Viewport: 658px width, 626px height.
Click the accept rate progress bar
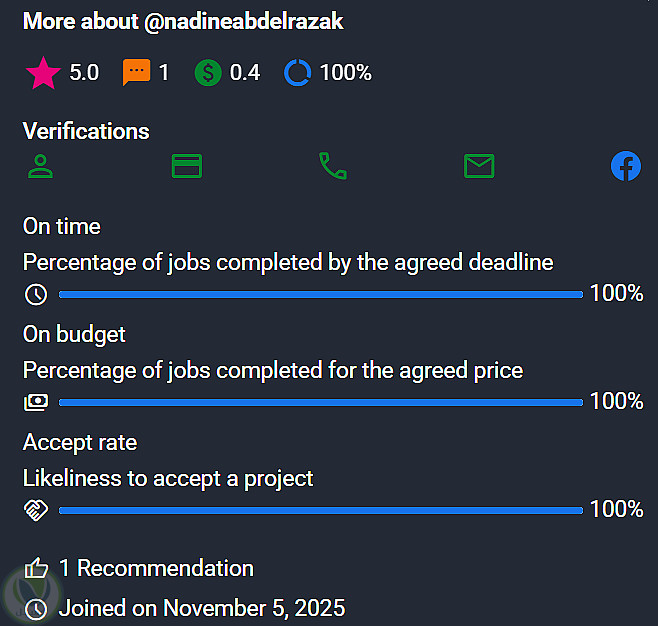pos(320,510)
